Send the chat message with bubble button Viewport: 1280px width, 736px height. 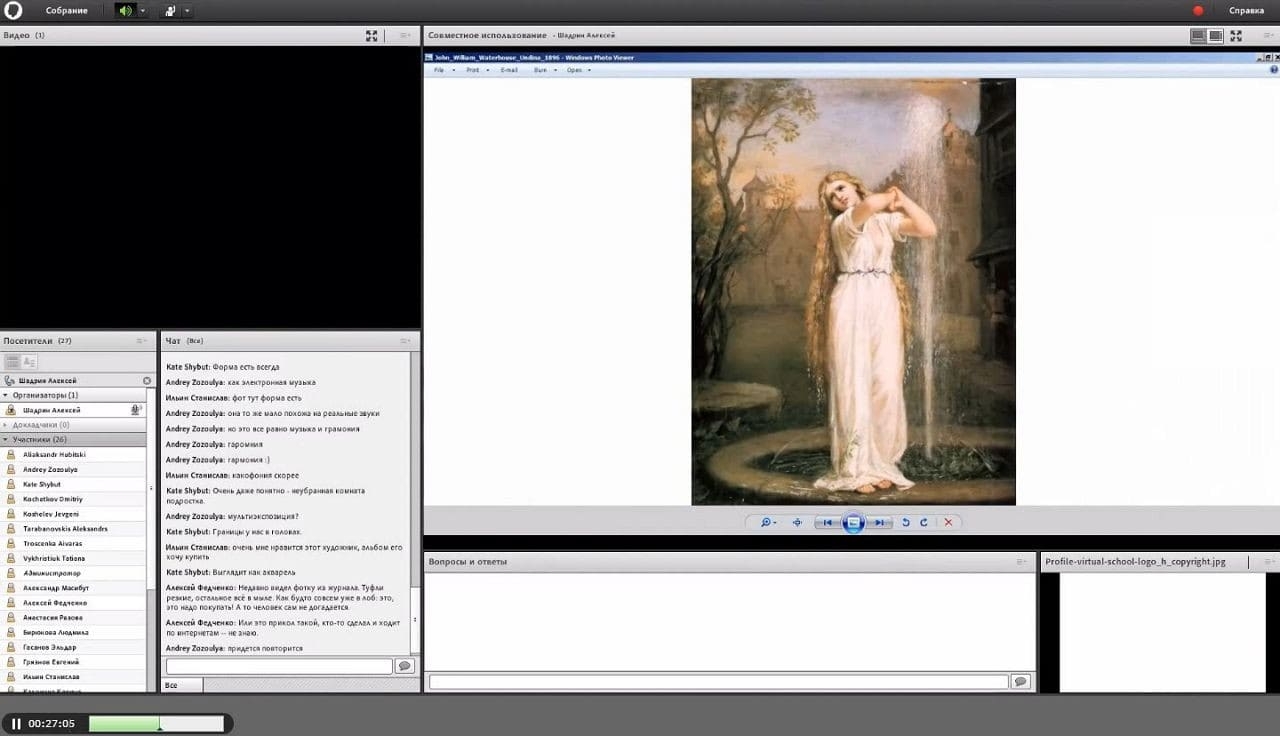coord(405,666)
